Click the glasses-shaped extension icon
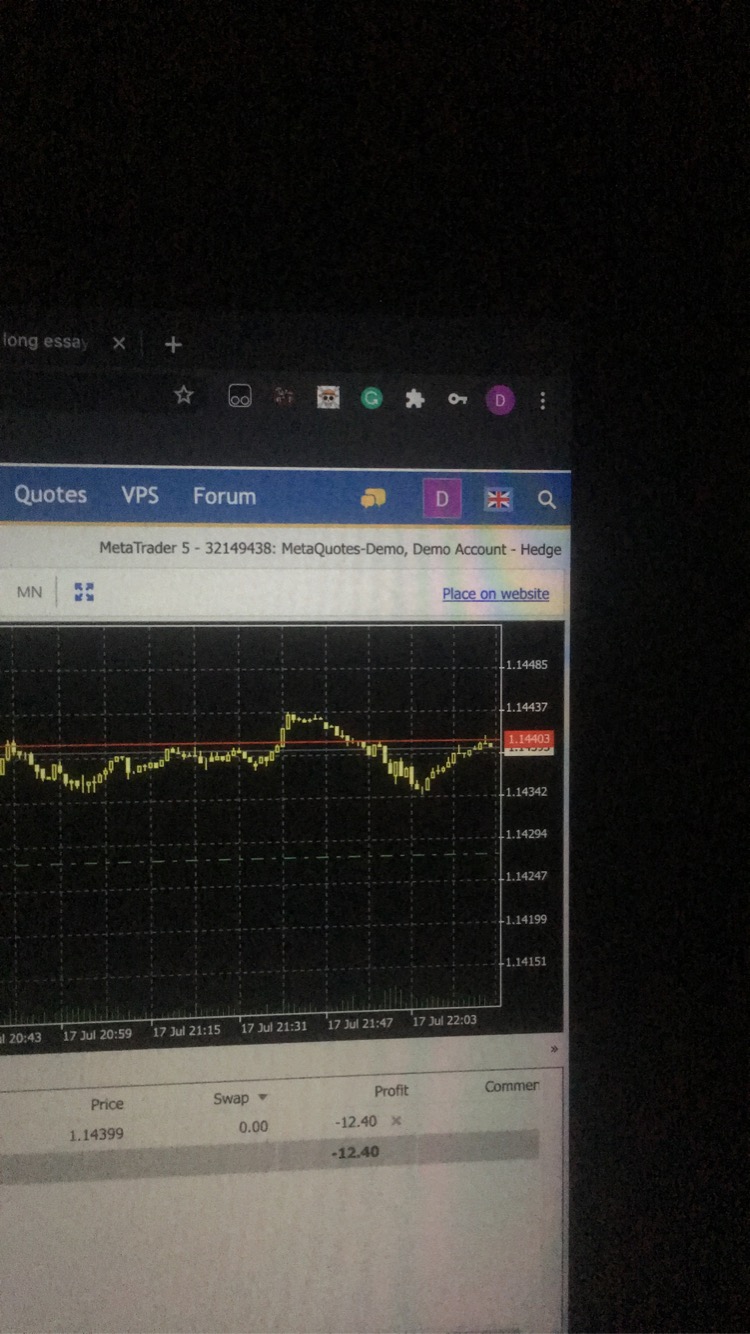 point(240,397)
